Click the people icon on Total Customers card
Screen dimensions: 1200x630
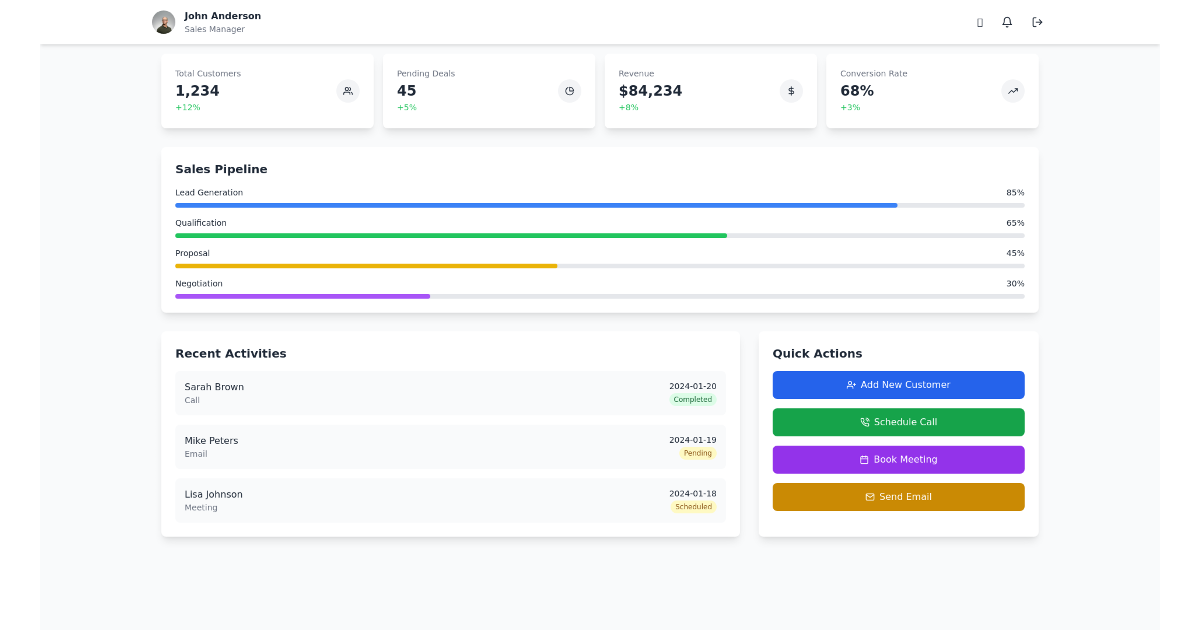point(348,91)
